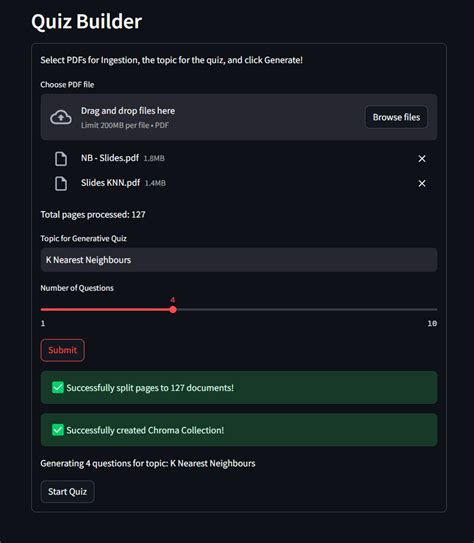The width and height of the screenshot is (474, 543).
Task: Click the Quiz Builder heading
Action: tap(87, 21)
